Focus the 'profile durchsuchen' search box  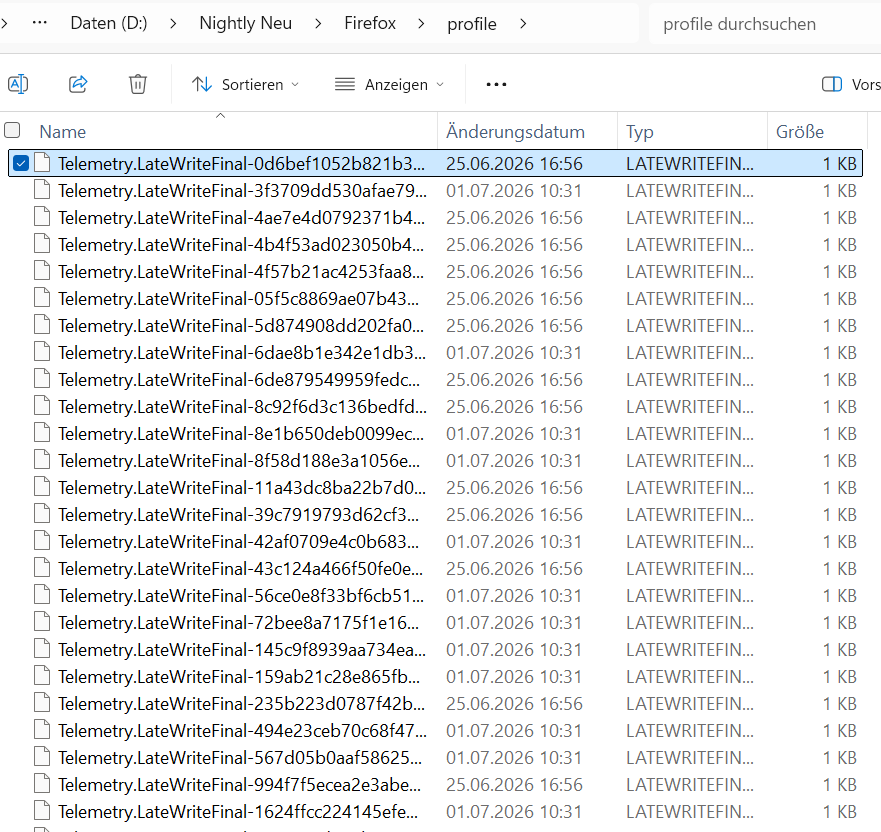tap(764, 24)
